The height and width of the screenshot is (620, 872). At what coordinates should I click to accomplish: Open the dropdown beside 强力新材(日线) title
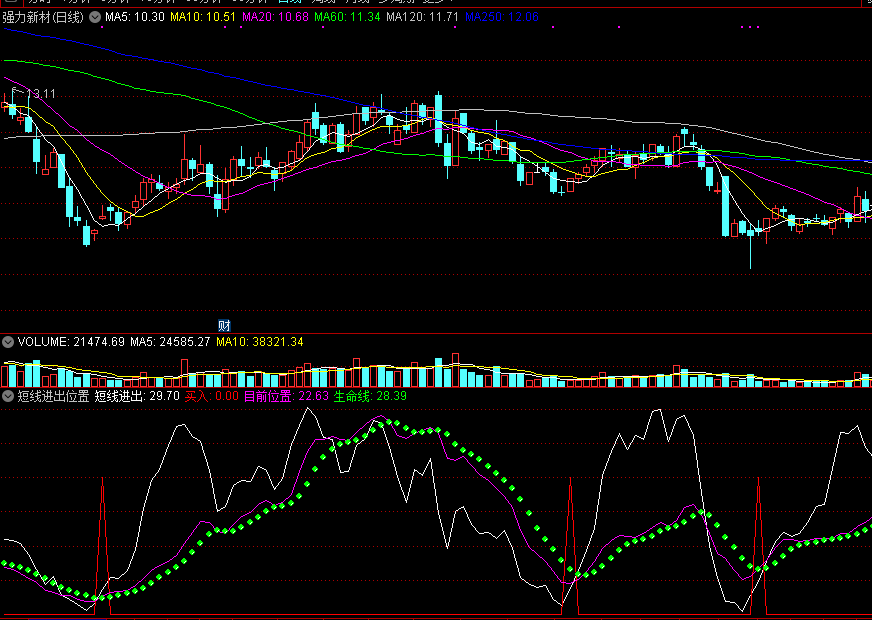[x=95, y=17]
